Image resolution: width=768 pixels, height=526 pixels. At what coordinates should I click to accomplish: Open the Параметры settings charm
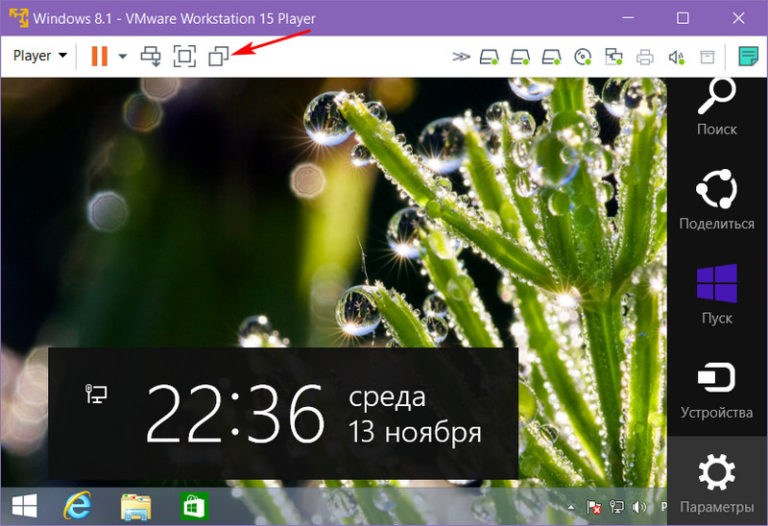(716, 482)
